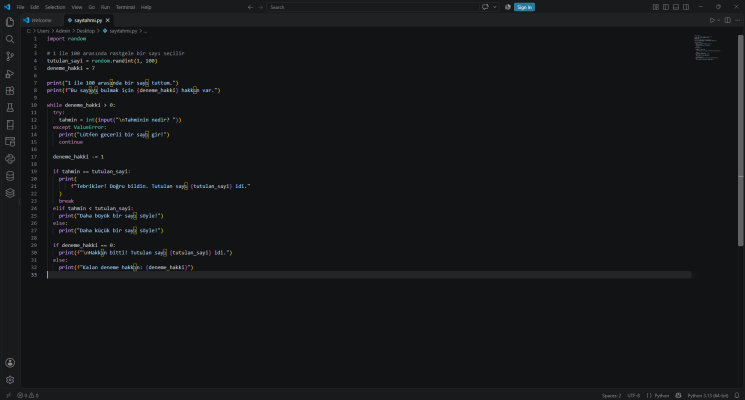Open the Testing flask view
This screenshot has height=400, width=745.
(x=10, y=108)
